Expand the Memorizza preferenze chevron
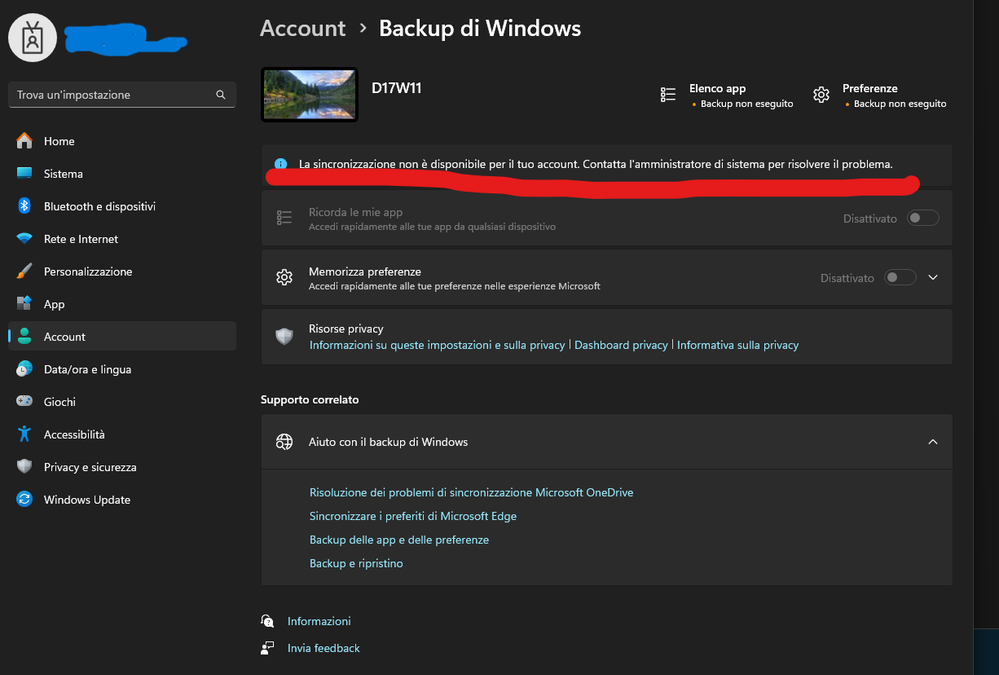The width and height of the screenshot is (999, 675). [x=933, y=278]
